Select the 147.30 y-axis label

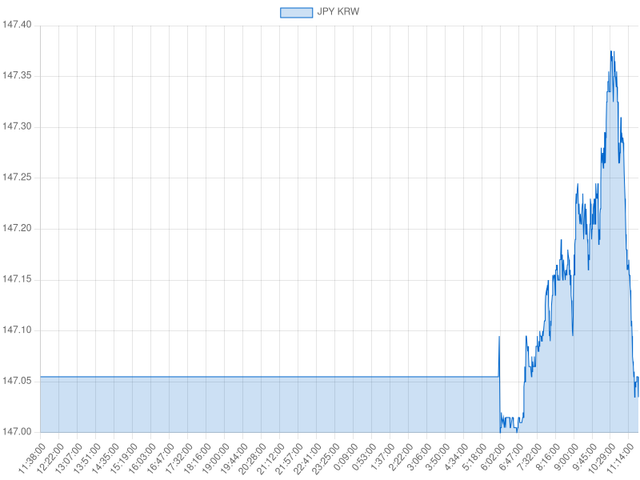17,127
